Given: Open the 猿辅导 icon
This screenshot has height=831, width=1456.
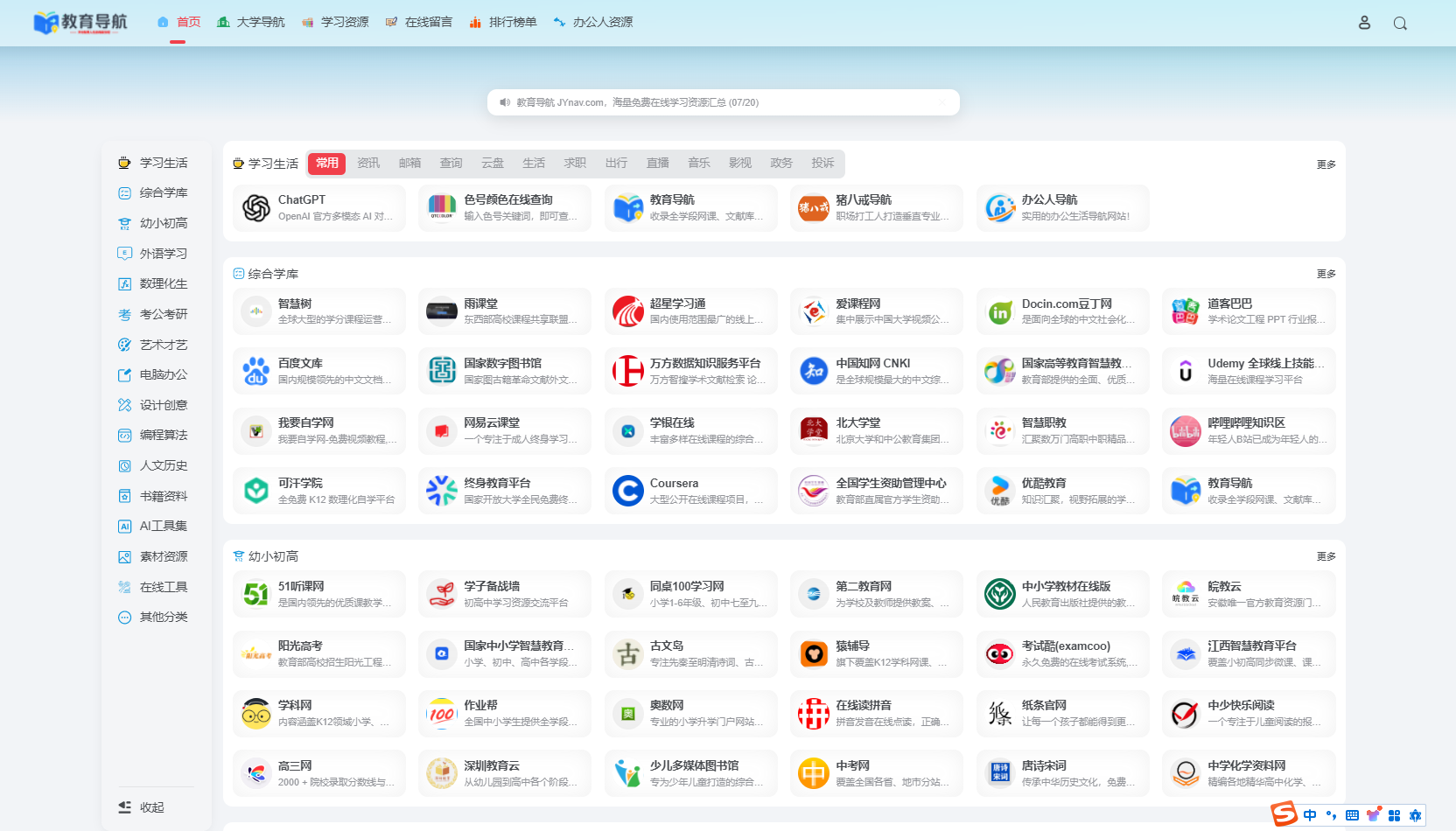Looking at the screenshot, I should pos(814,654).
